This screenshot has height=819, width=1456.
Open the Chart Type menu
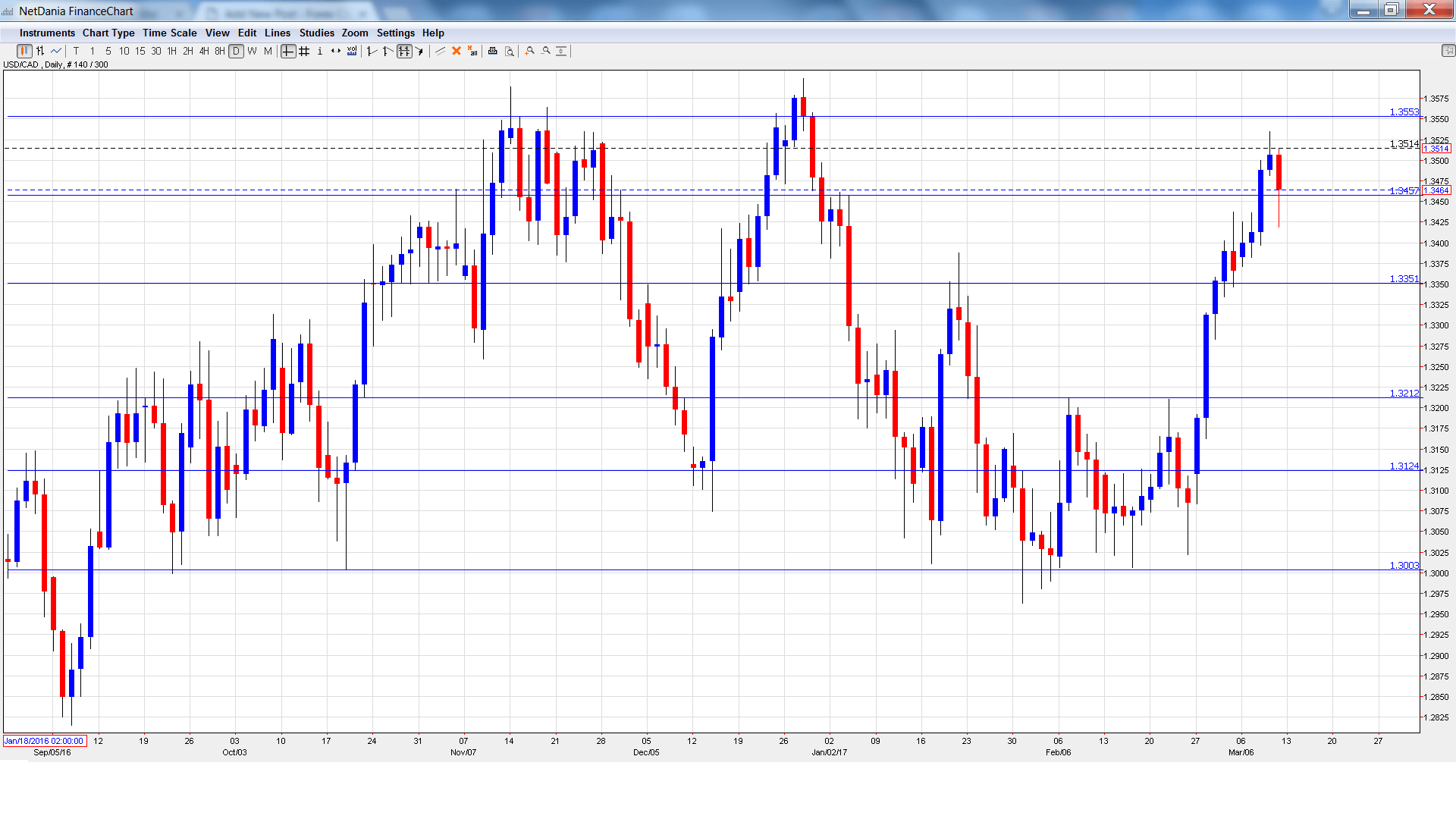tap(108, 33)
